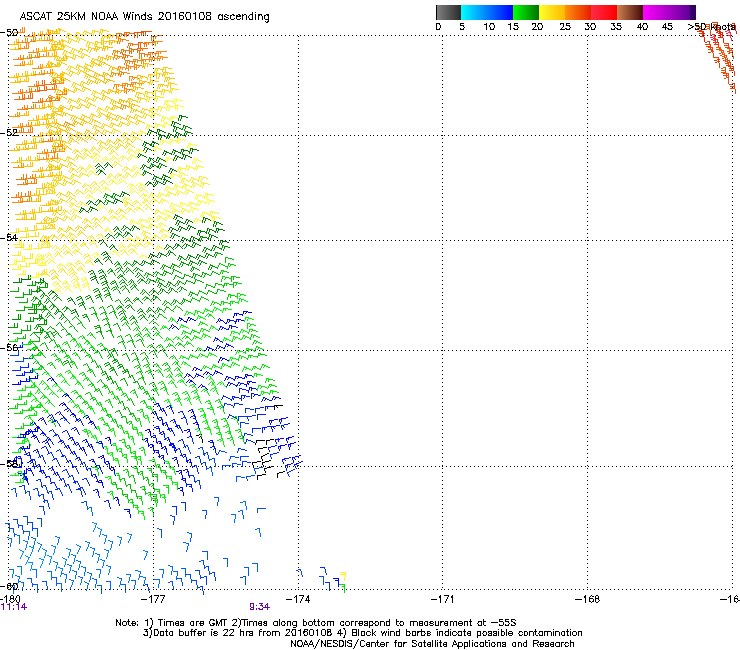Click the brown 35-40 knots legend segment
Image resolution: width=740 pixels, height=650 pixels.
tap(630, 12)
